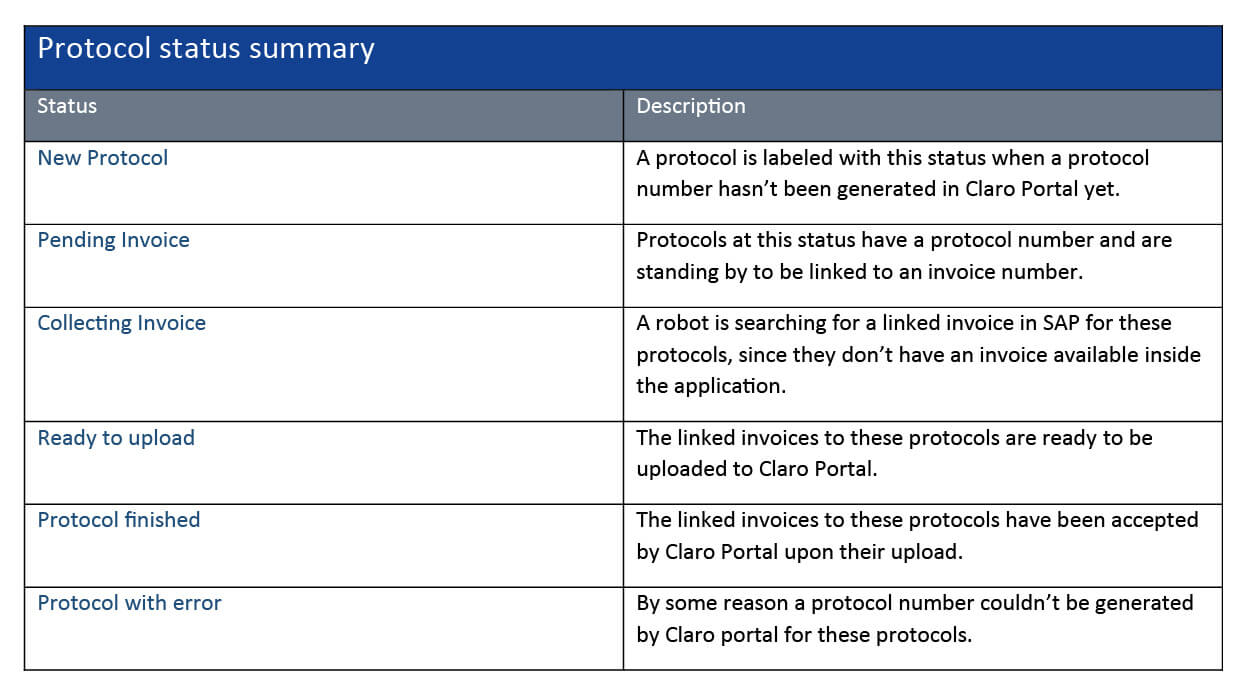
Task: Select the Protocol with error link
Action: point(129,603)
